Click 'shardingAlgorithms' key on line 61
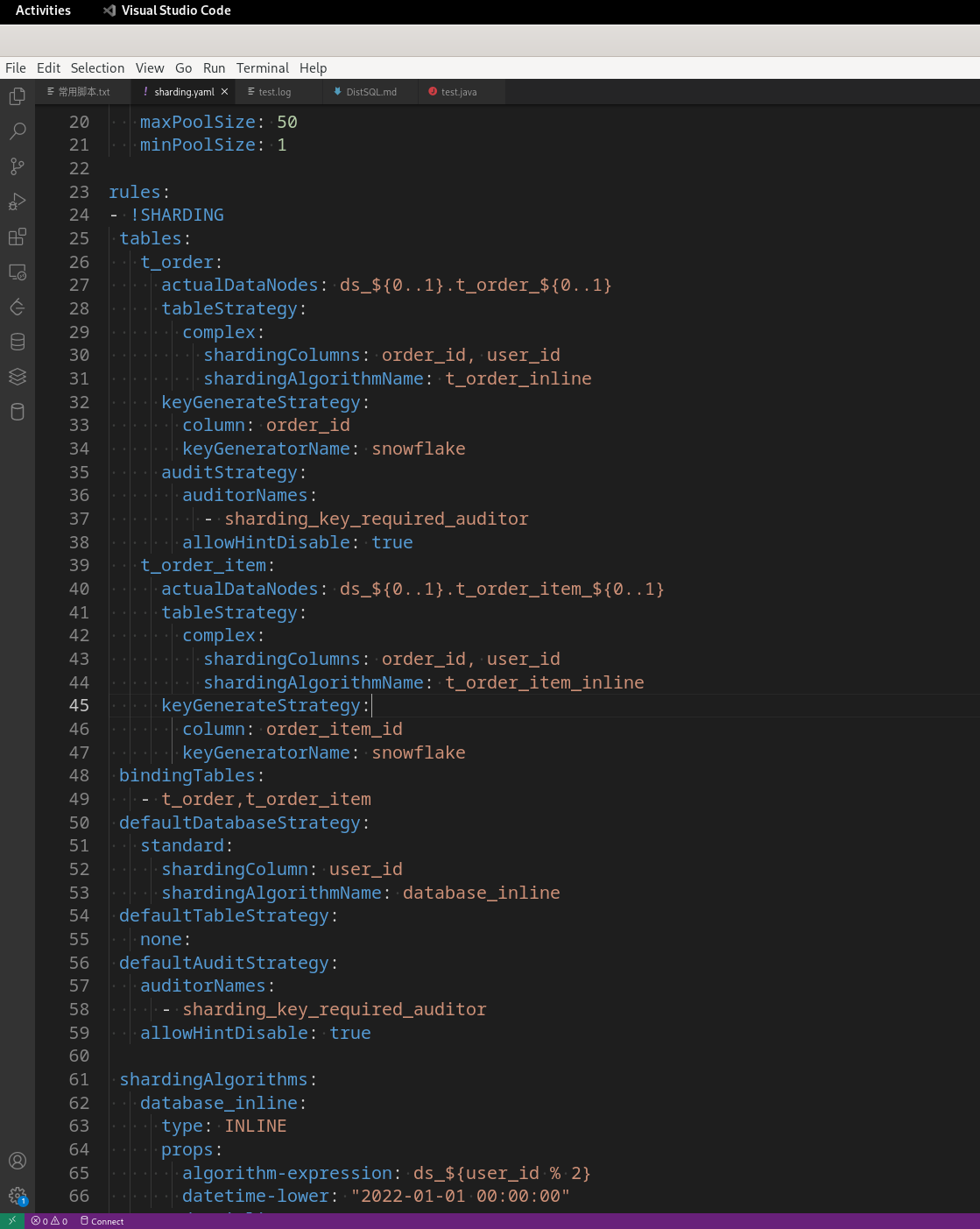Viewport: 980px width, 1229px height. (214, 1079)
